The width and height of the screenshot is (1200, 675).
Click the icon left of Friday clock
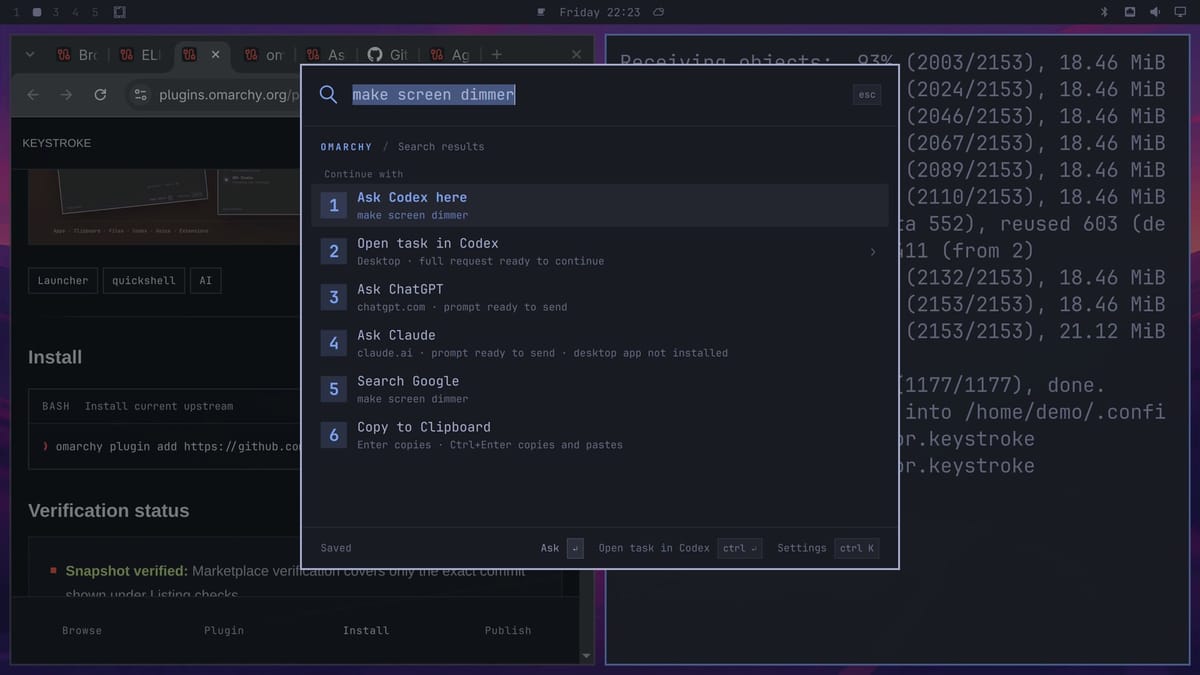coord(541,12)
